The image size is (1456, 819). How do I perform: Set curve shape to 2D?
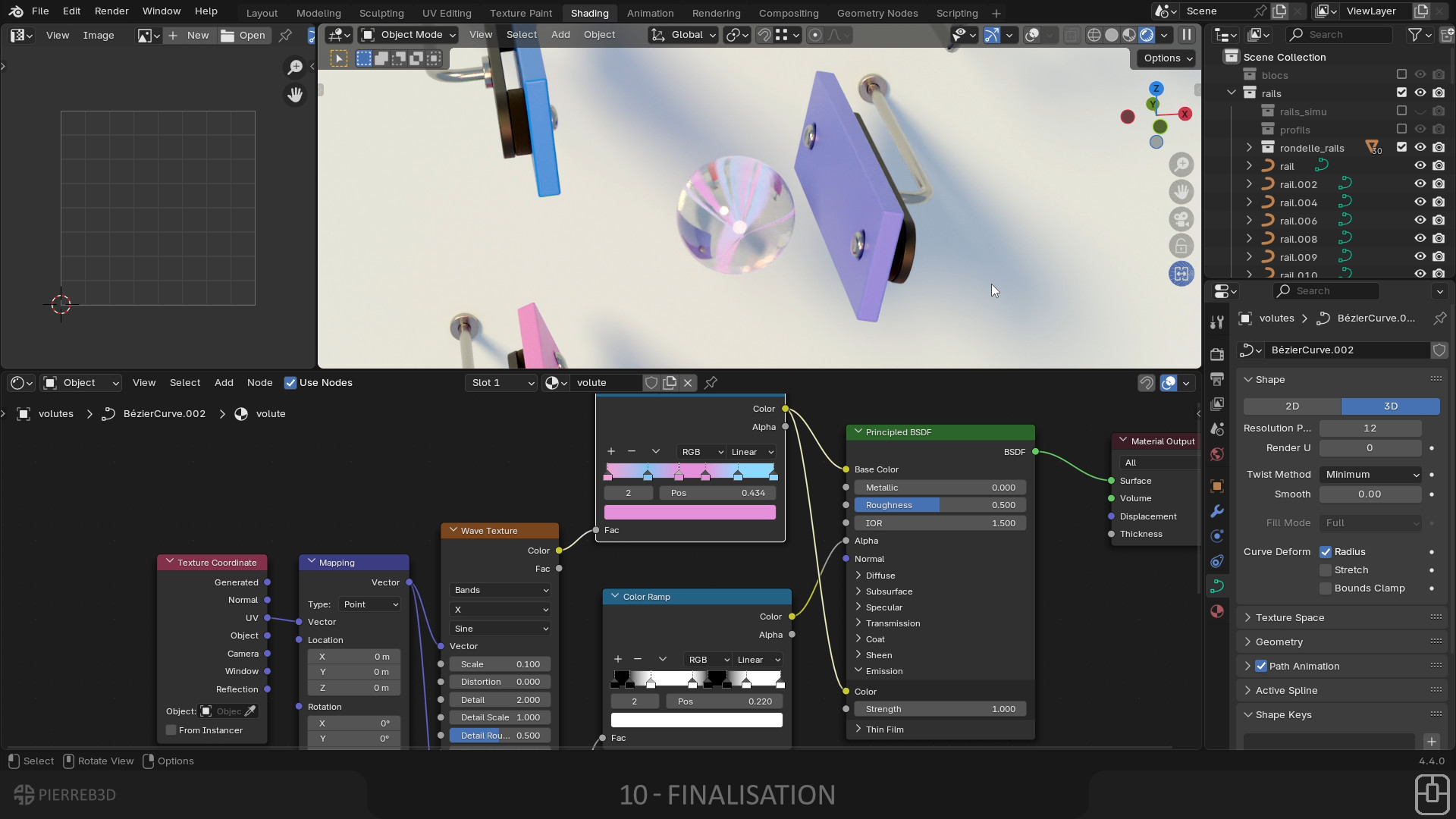pos(1292,406)
